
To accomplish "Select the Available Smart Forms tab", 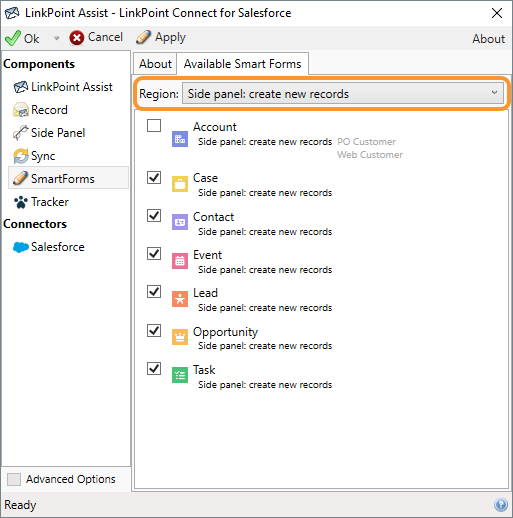I will pyautogui.click(x=242, y=64).
